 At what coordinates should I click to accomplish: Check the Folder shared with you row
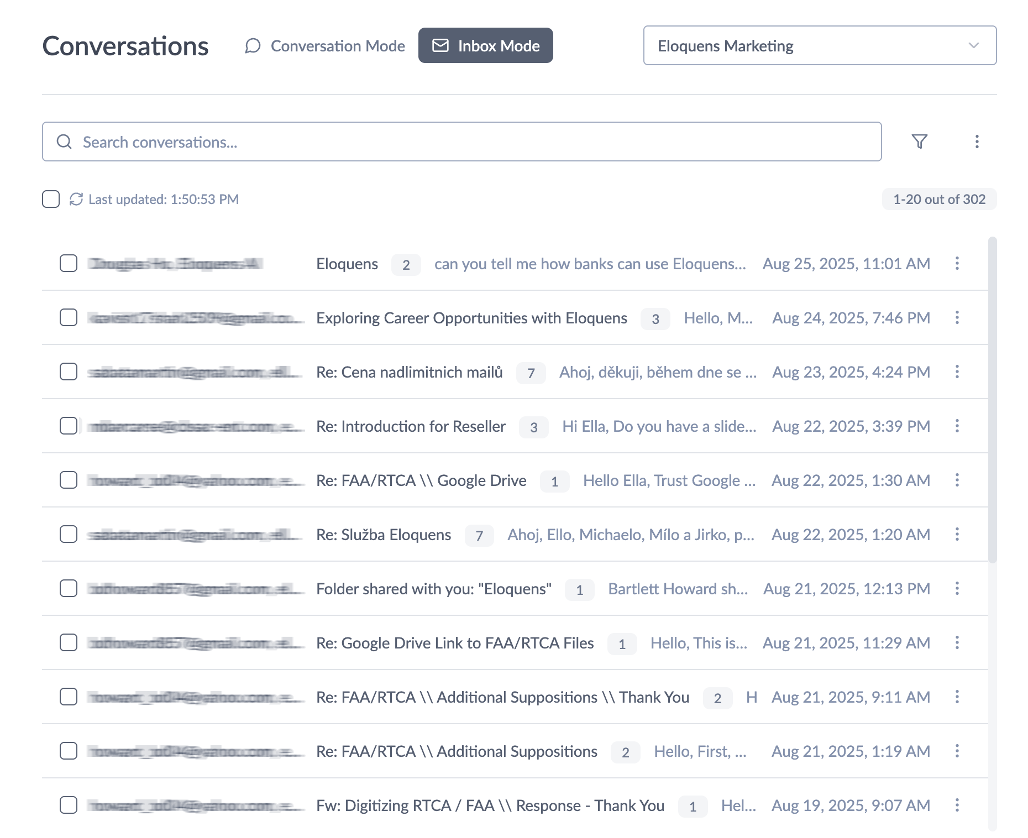pos(68,589)
